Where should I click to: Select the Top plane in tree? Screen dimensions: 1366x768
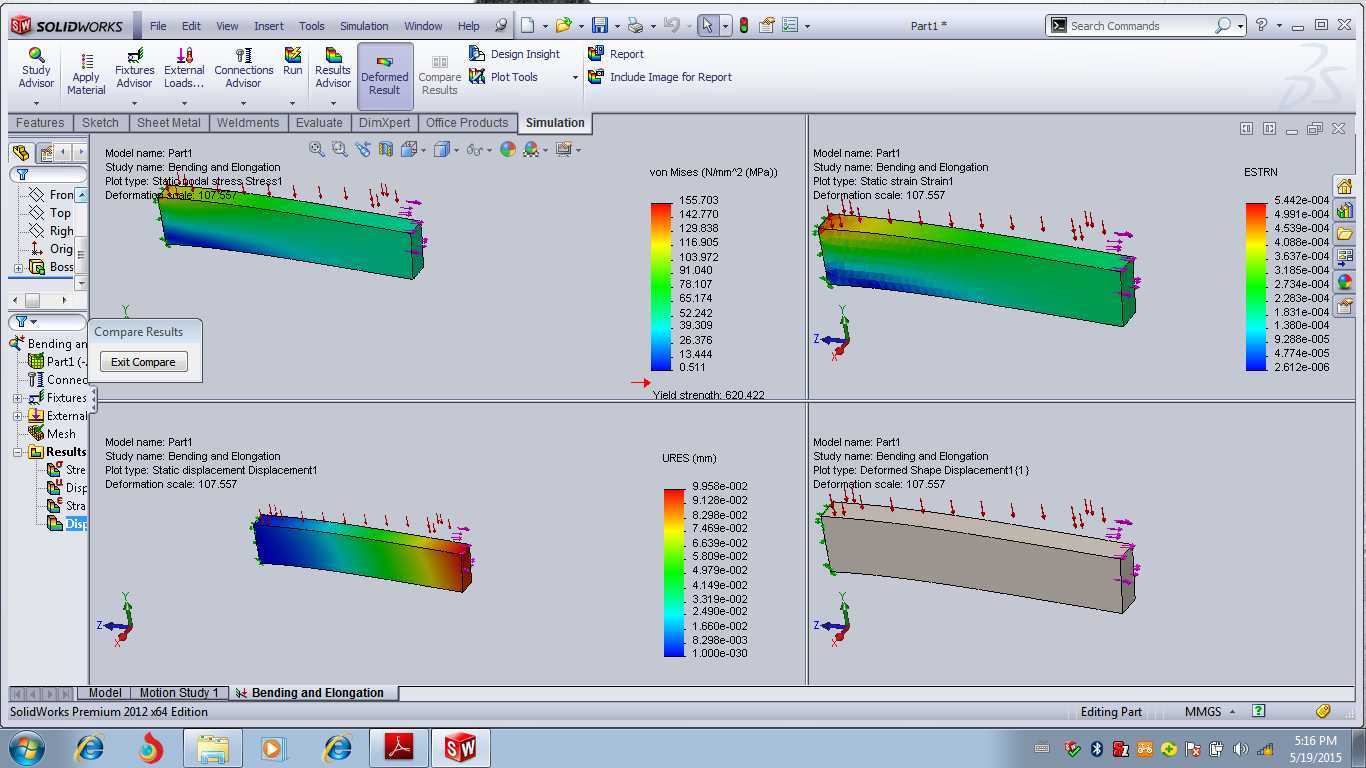point(50,213)
